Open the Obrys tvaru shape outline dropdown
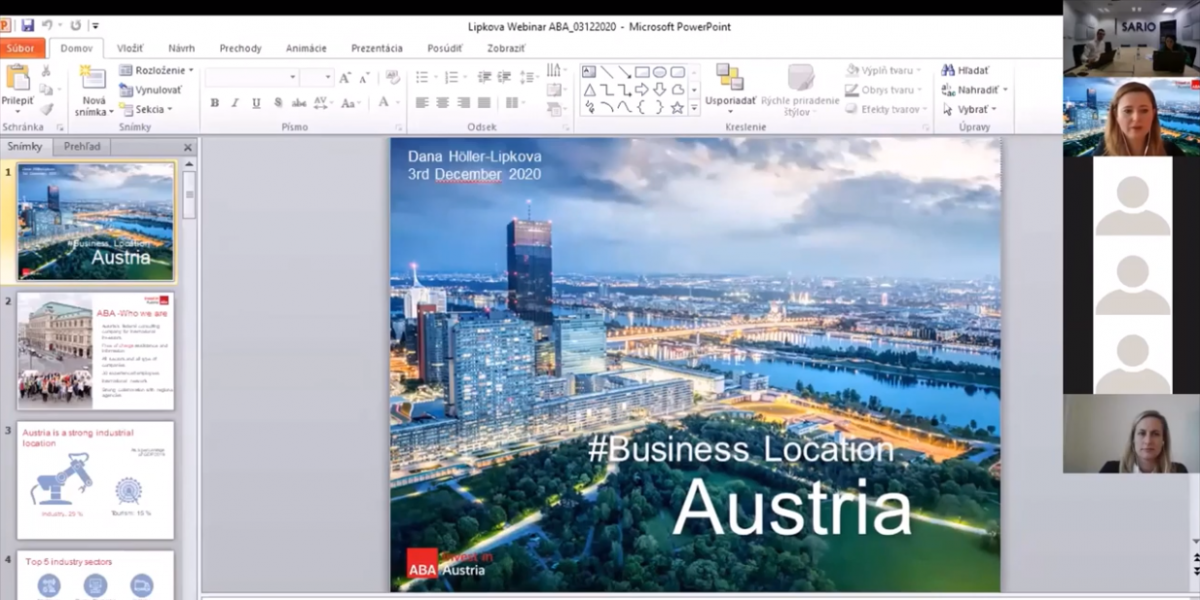This screenshot has width=1200, height=600. [x=885, y=90]
